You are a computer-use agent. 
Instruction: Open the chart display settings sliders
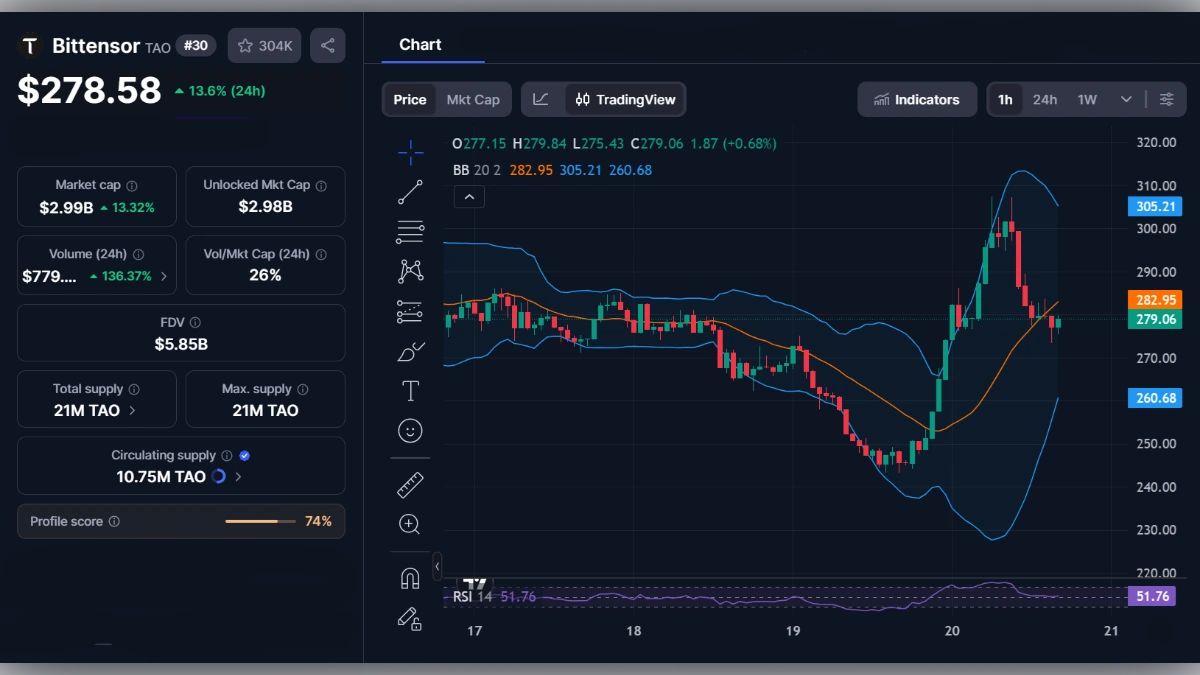[1167, 99]
